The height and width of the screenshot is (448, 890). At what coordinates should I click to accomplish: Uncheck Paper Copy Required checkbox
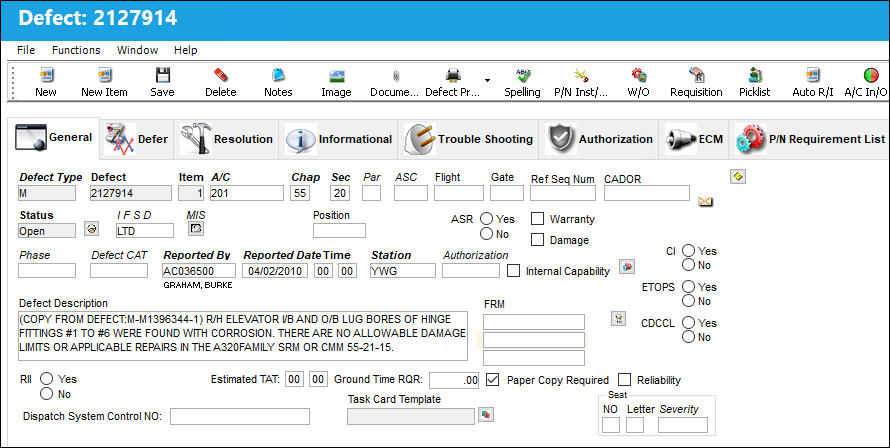click(x=493, y=380)
